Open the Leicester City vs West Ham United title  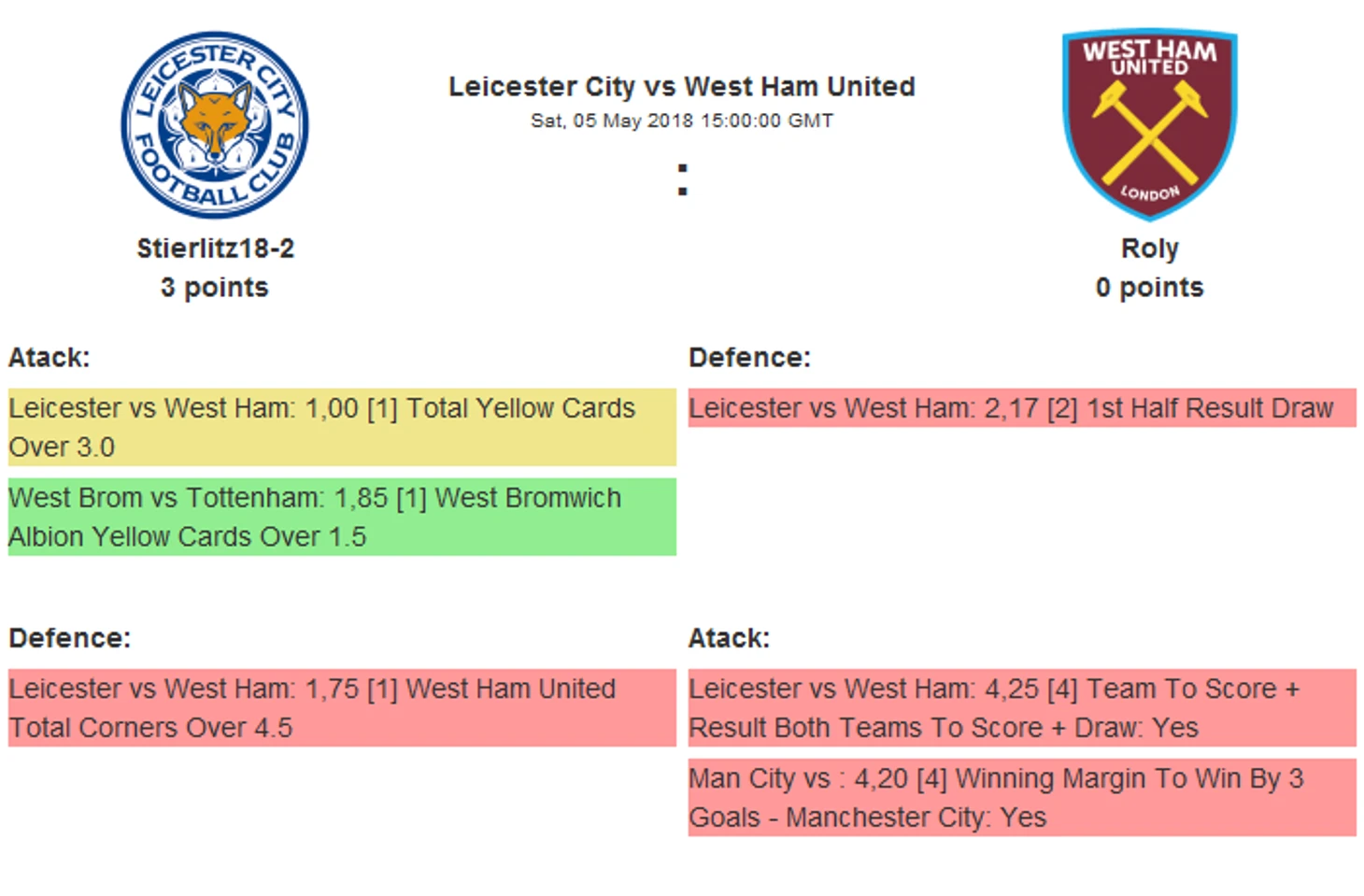tap(682, 86)
